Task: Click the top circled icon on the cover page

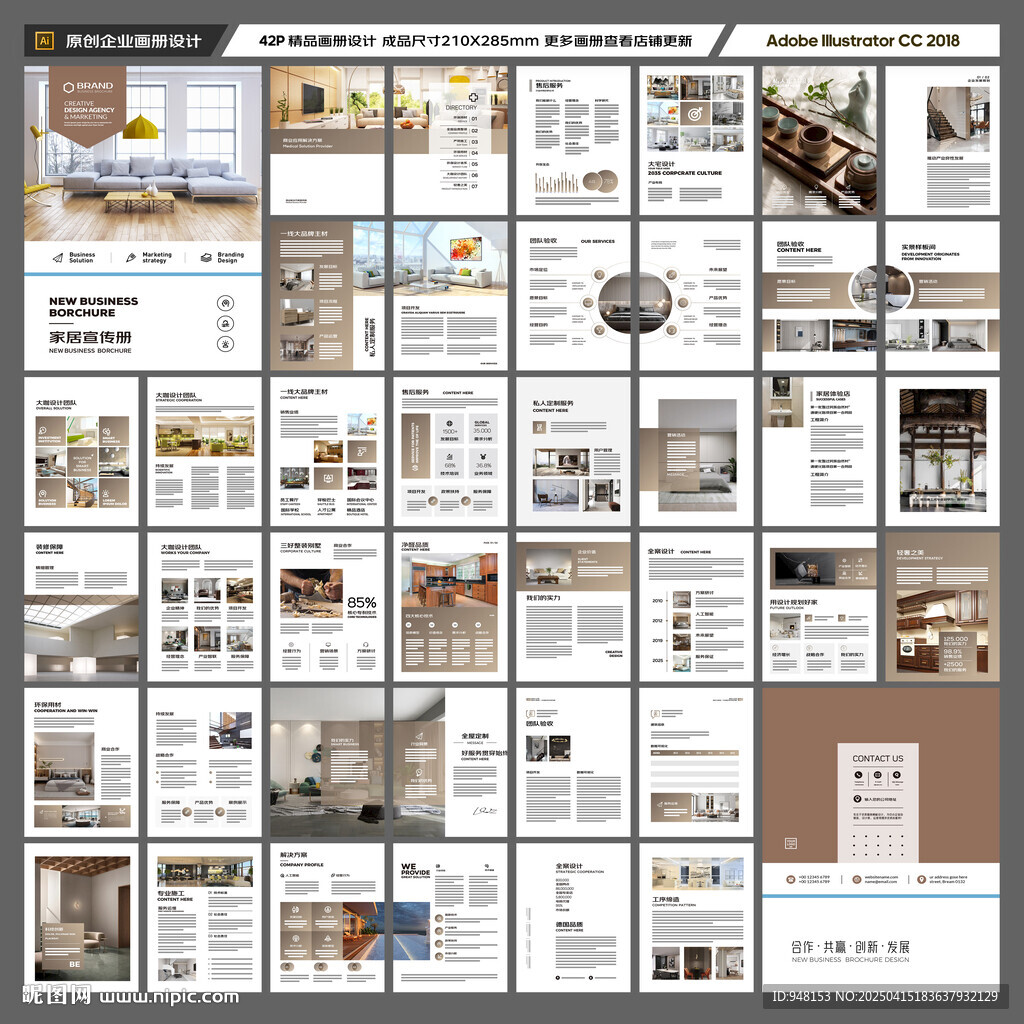Action: click(225, 303)
